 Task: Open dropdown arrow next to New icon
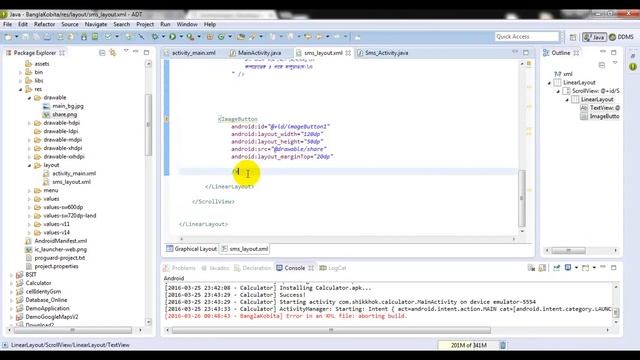pos(16,37)
